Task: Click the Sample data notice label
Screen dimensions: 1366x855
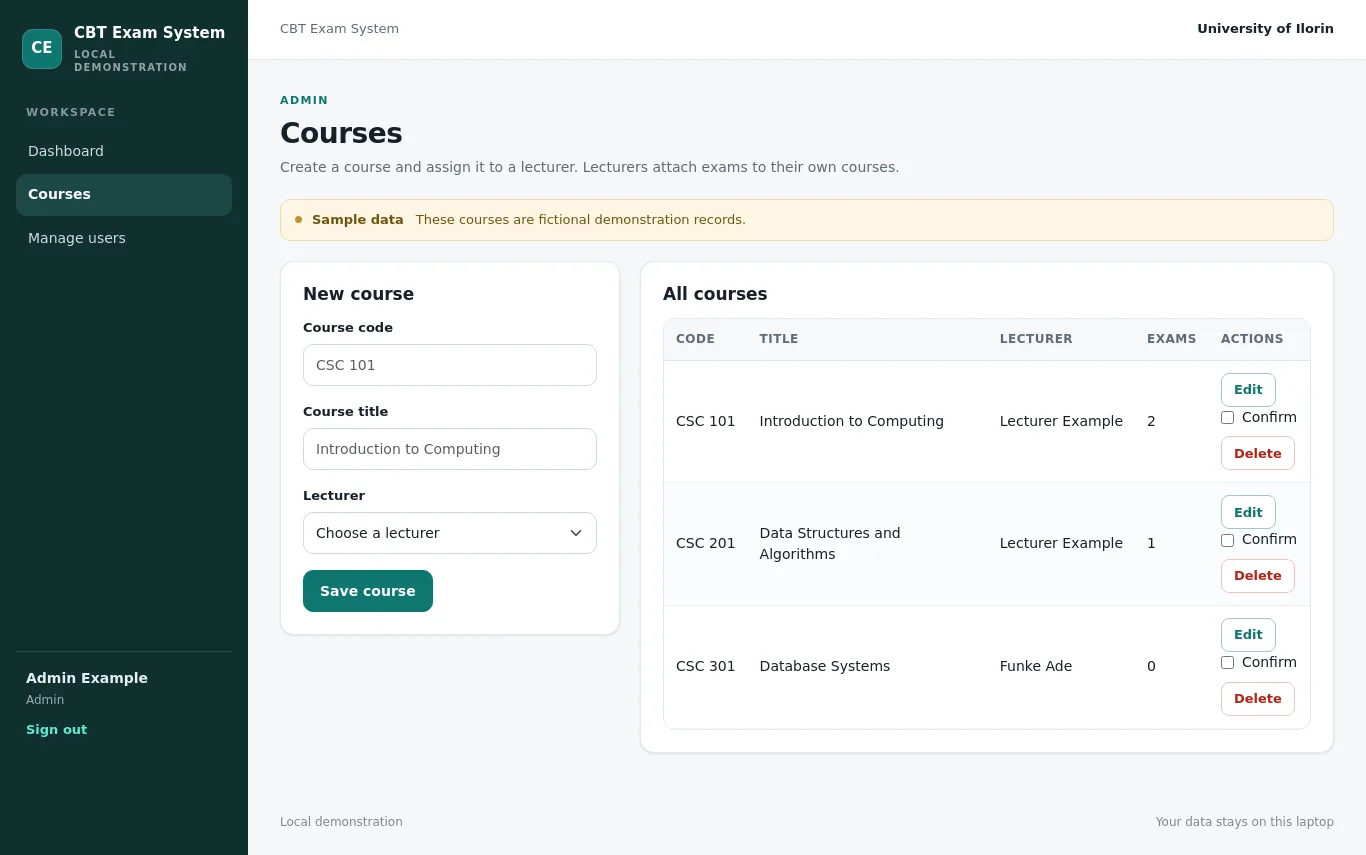Action: point(358,220)
